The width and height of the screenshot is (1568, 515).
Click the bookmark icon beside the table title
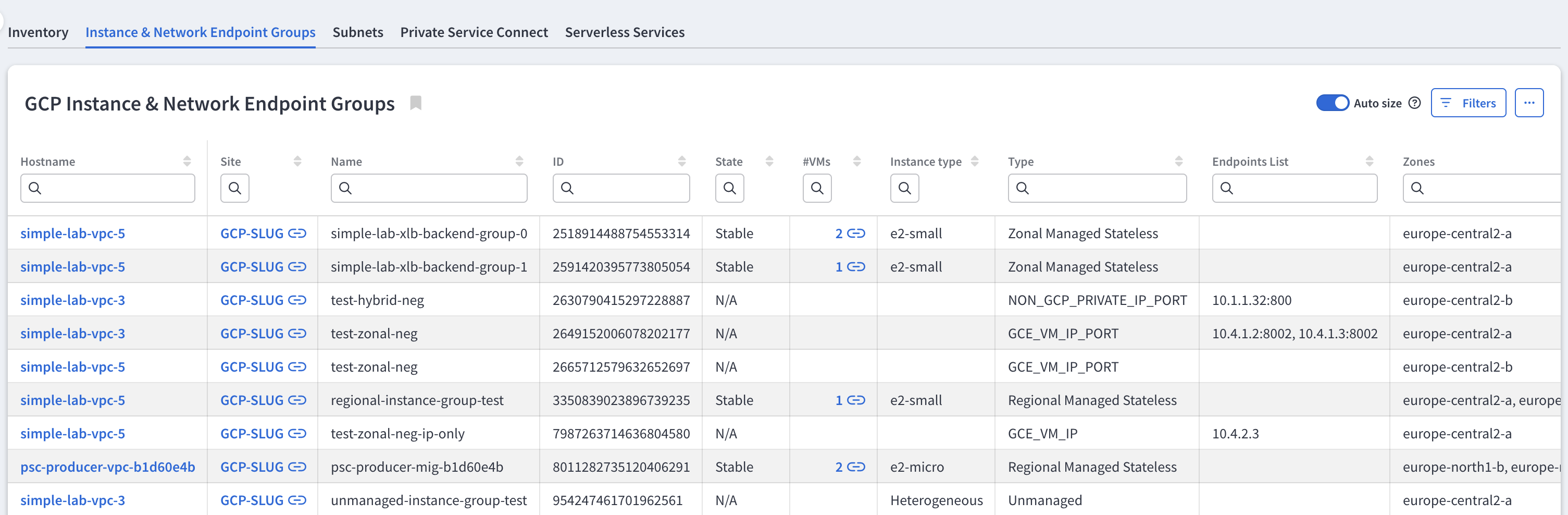tap(416, 103)
